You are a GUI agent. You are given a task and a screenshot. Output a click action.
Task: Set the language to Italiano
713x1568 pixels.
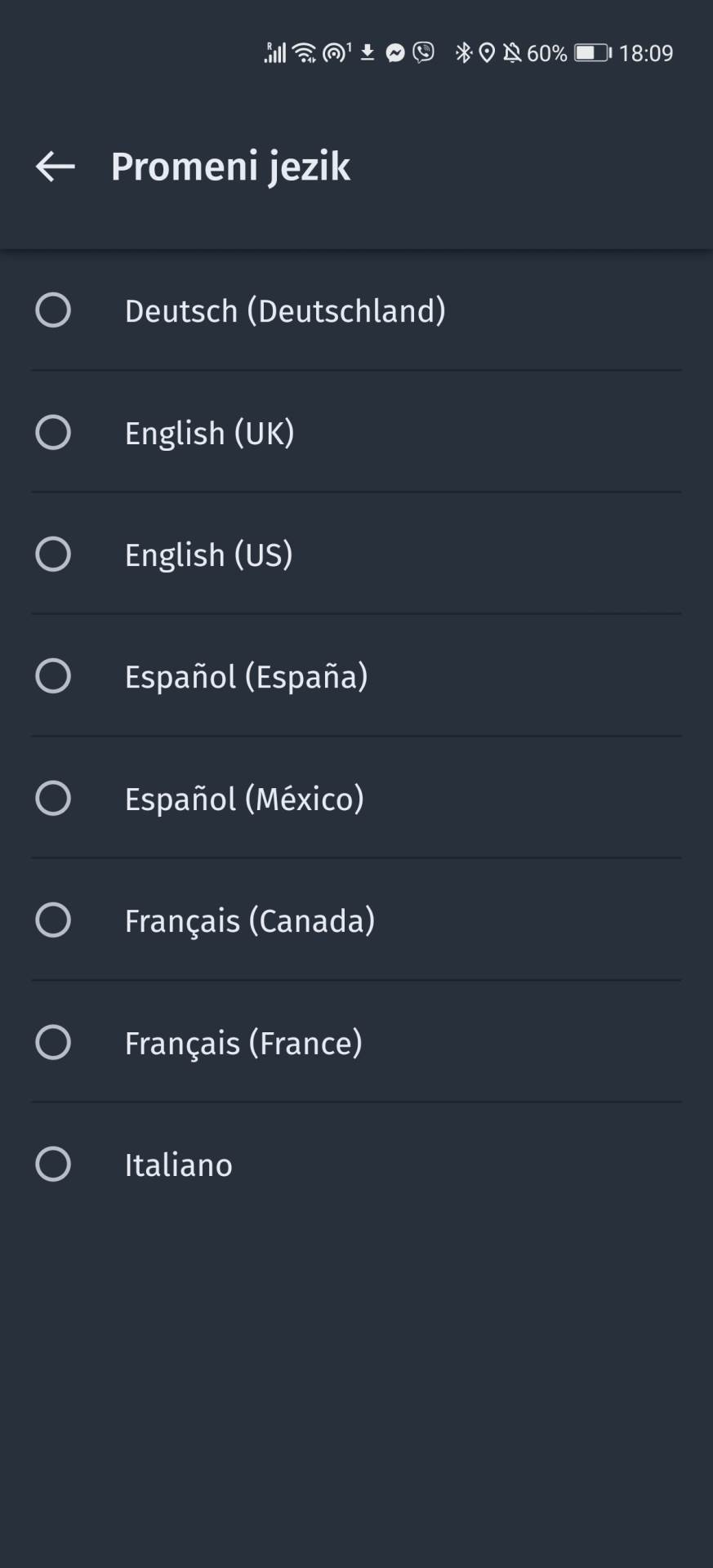pyautogui.click(x=53, y=1164)
